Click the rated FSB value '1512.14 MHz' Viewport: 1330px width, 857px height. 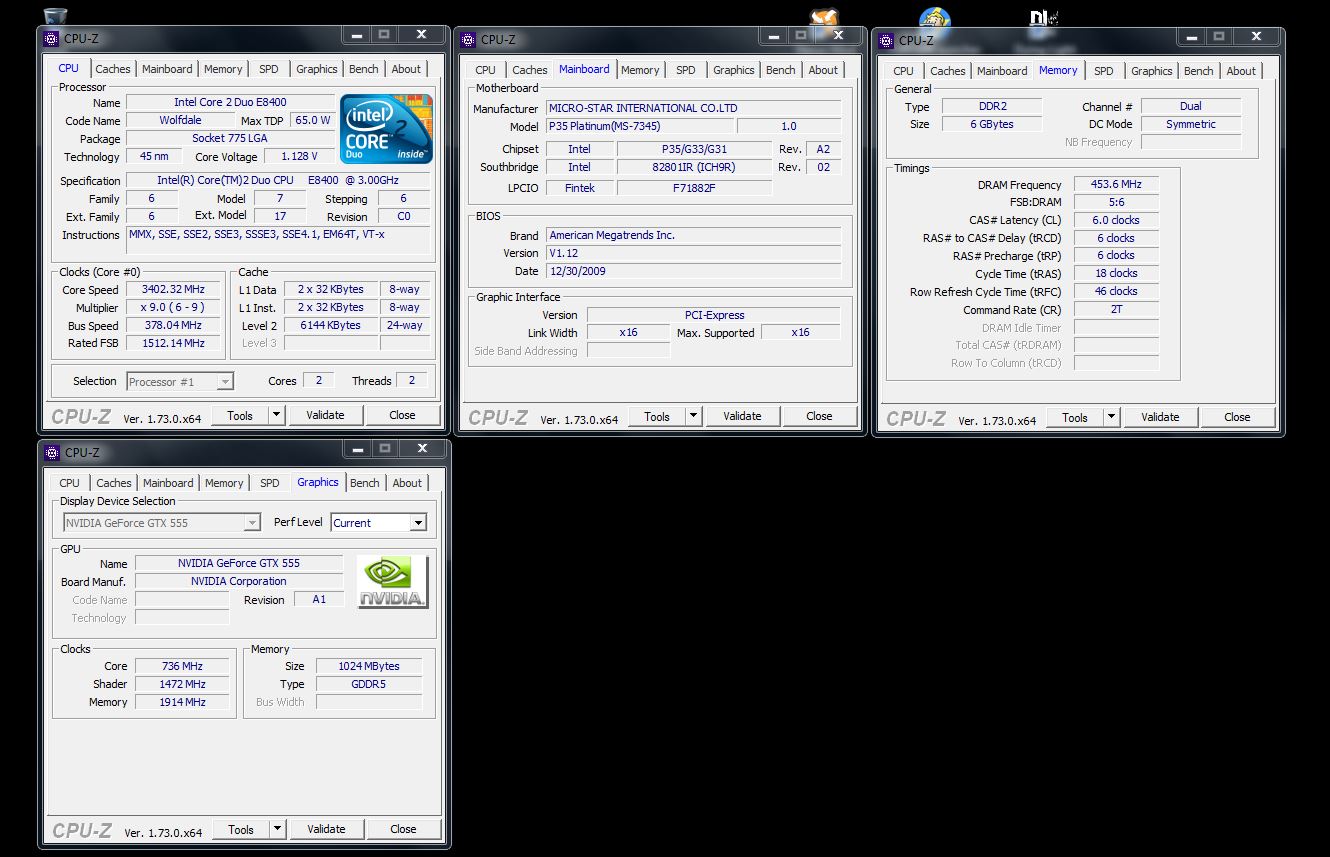click(173, 343)
